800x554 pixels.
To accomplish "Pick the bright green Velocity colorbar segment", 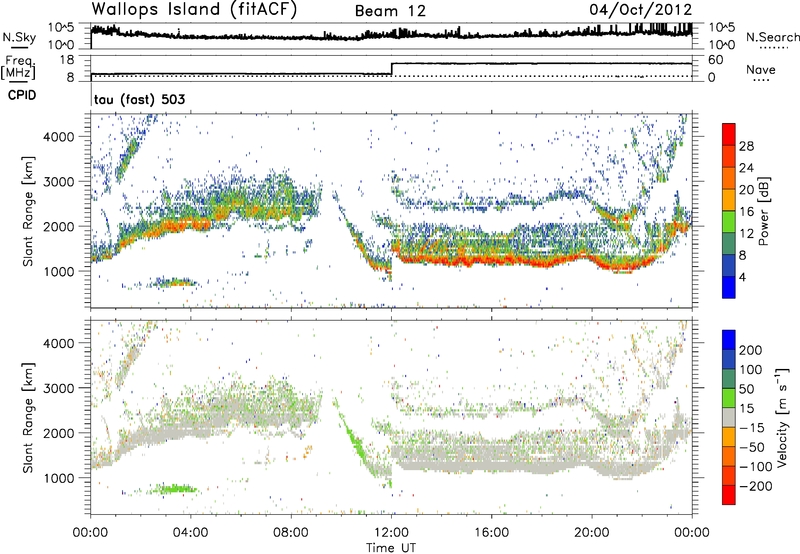I will tap(729, 398).
